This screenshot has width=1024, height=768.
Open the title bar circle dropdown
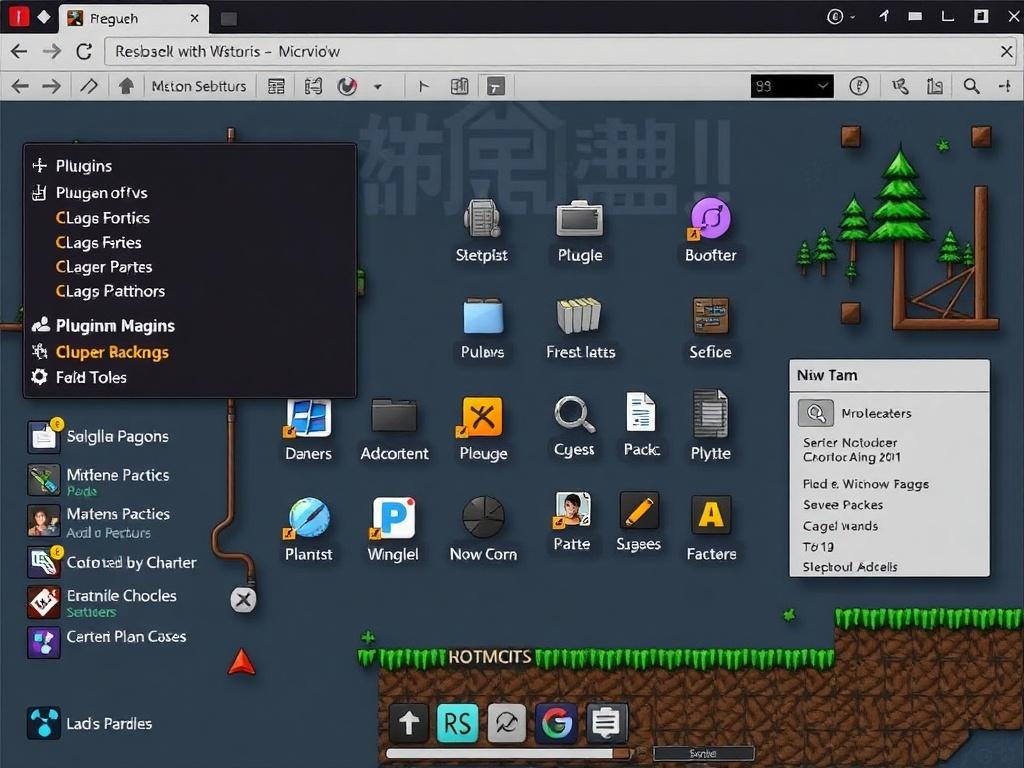[841, 17]
